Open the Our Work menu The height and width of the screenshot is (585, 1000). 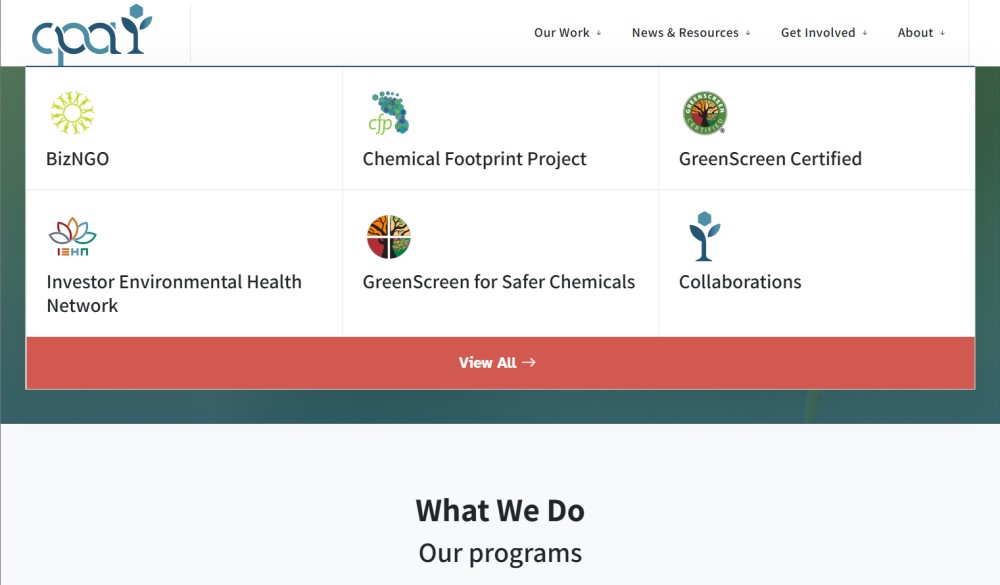tap(562, 33)
